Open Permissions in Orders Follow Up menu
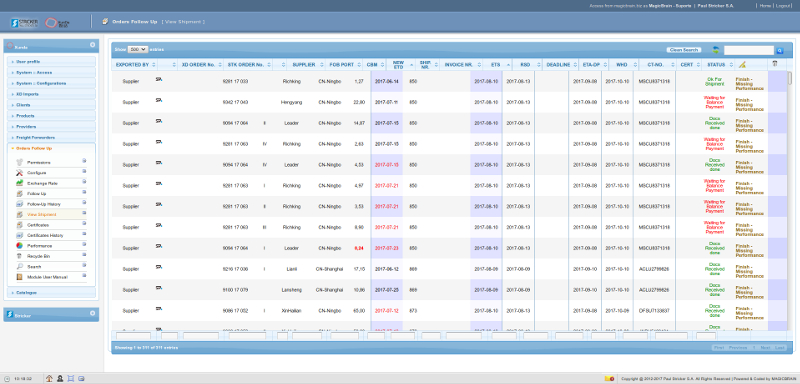The height and width of the screenshot is (384, 800). pyautogui.click(x=39, y=162)
